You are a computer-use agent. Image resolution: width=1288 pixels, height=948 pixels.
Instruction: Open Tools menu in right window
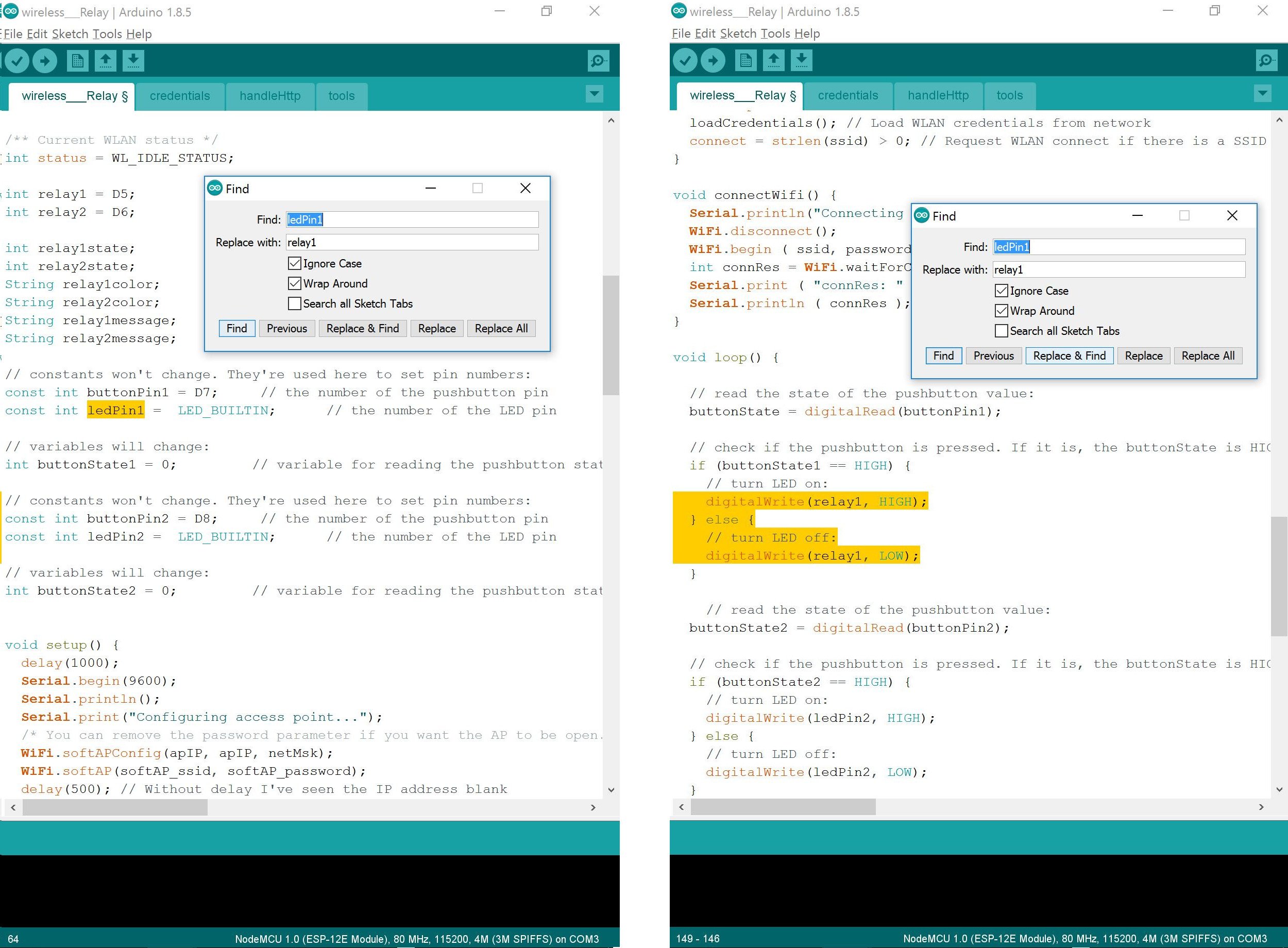(x=775, y=33)
